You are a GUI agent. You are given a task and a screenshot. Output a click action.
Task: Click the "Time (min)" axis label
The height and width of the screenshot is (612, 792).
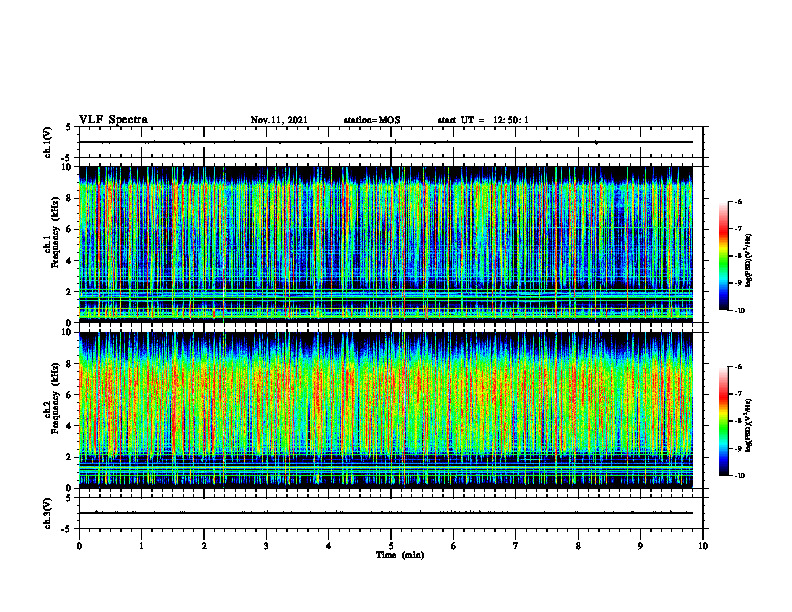click(400, 555)
